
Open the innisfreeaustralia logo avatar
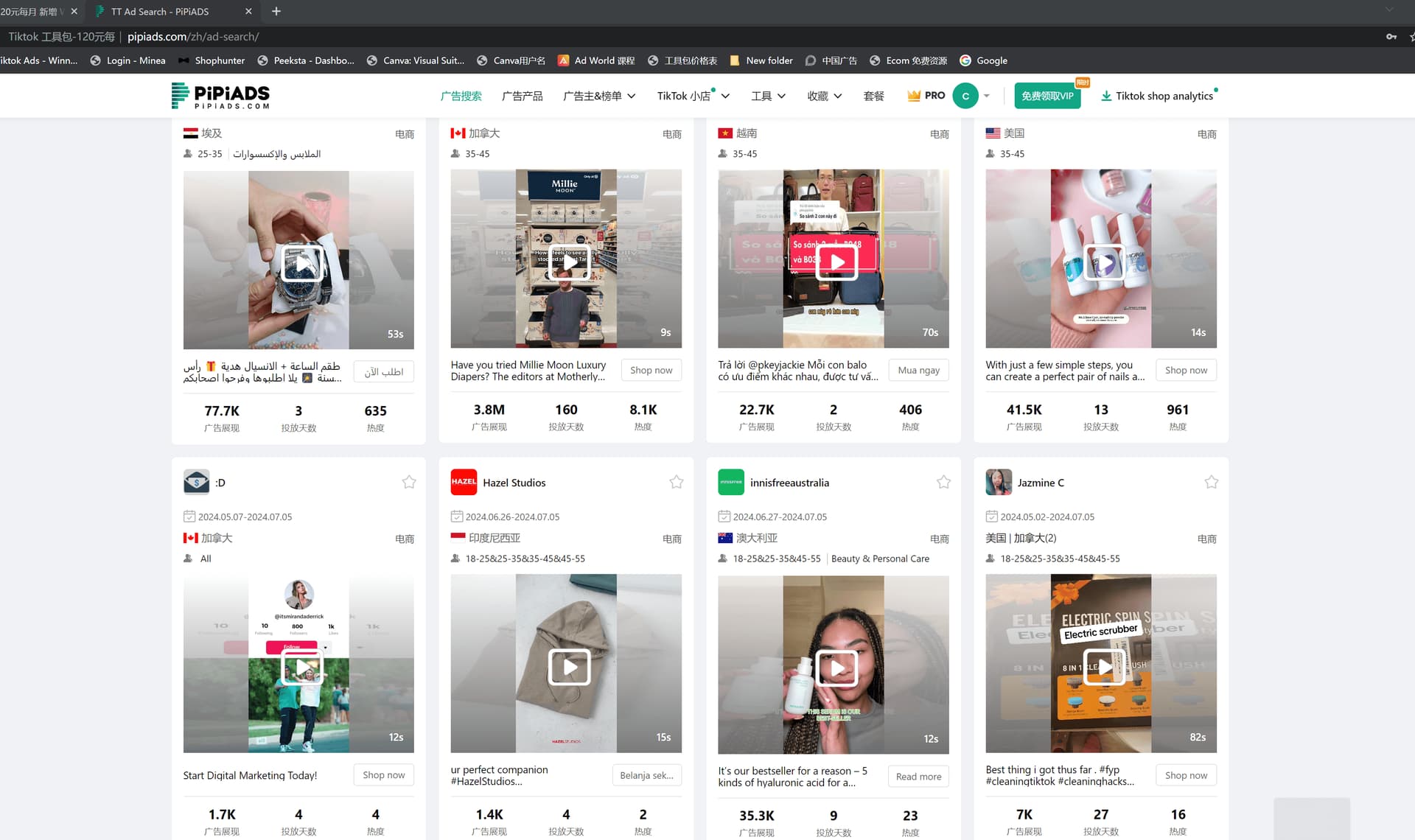pyautogui.click(x=731, y=483)
